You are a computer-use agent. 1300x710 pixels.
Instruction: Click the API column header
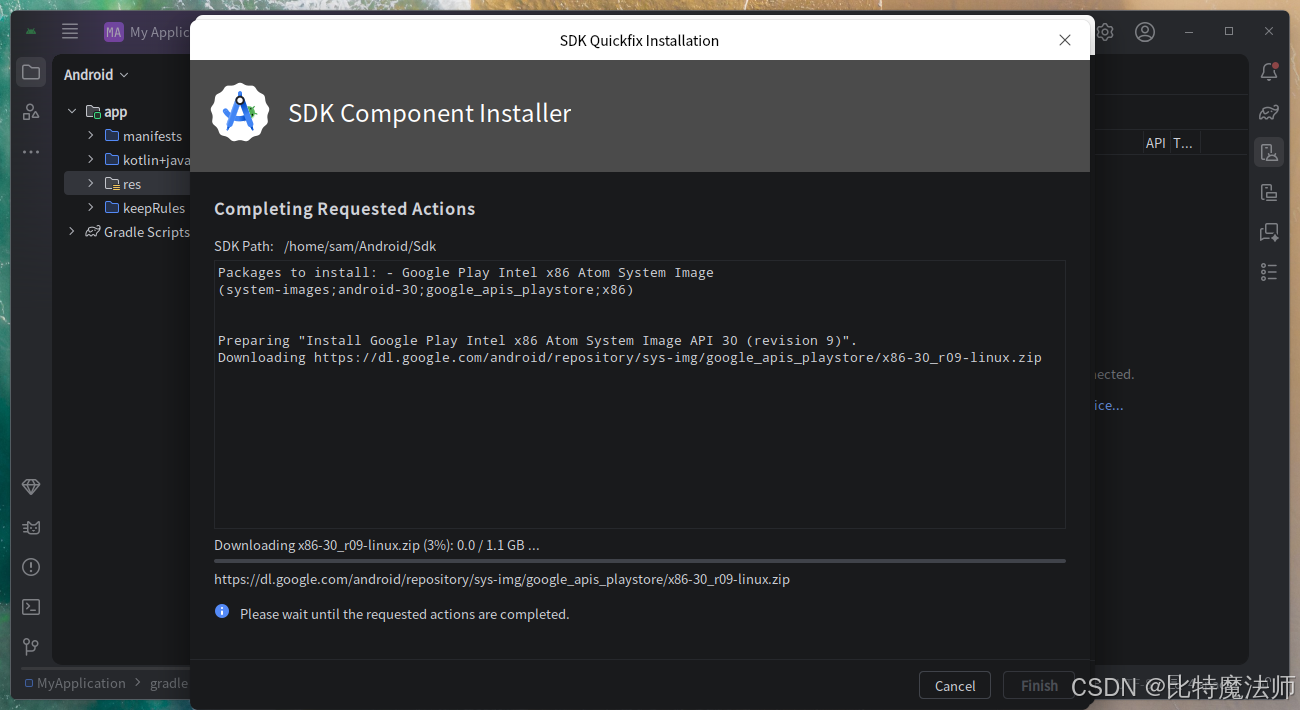click(x=1155, y=143)
